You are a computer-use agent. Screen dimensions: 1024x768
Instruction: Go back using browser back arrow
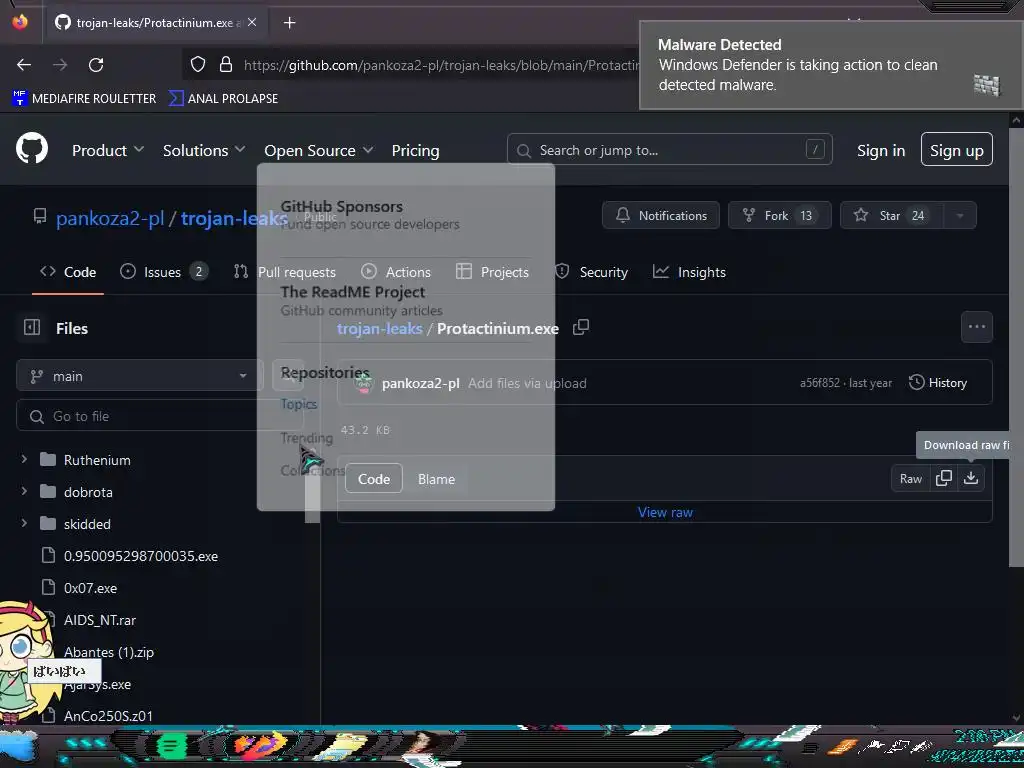(24, 65)
